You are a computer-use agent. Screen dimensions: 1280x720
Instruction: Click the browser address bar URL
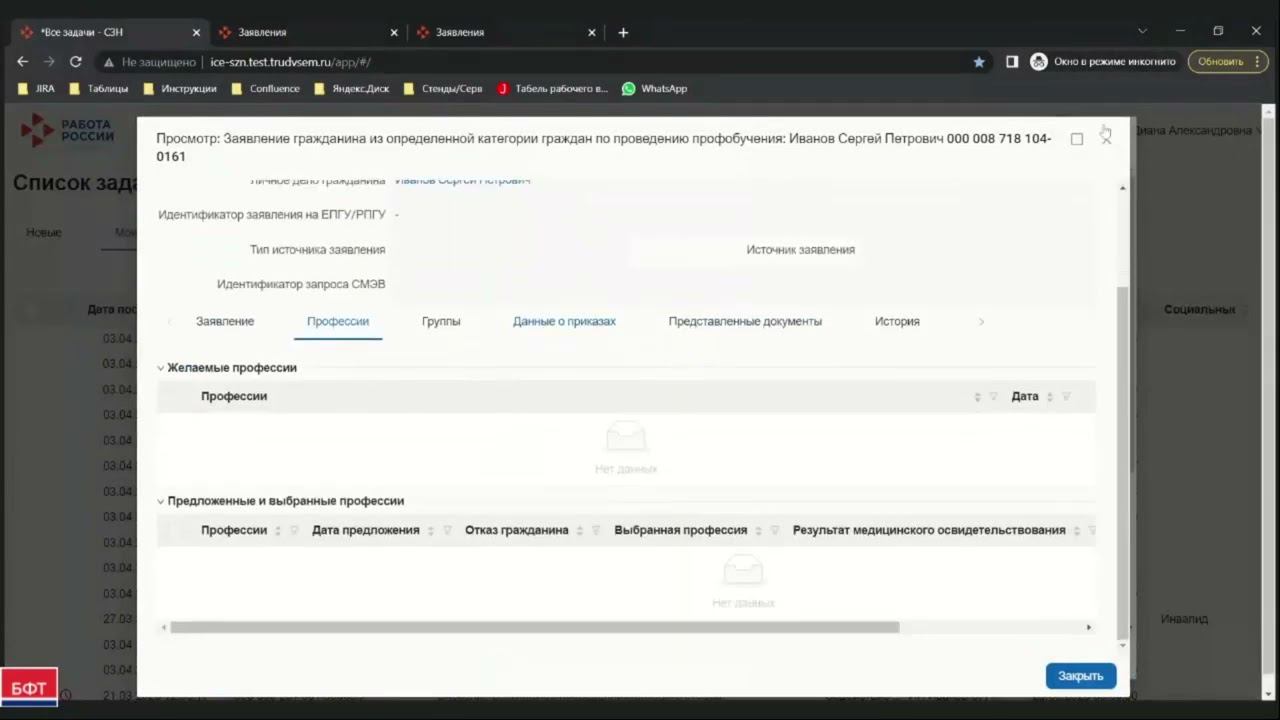point(290,62)
